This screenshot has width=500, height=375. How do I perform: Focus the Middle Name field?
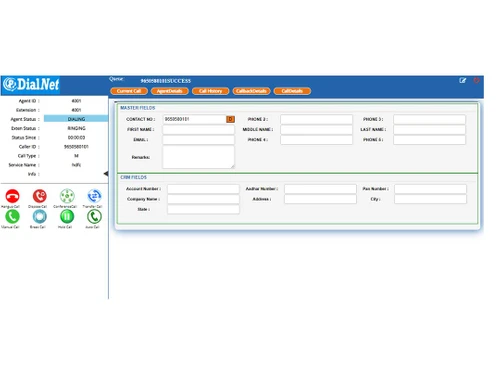316,129
